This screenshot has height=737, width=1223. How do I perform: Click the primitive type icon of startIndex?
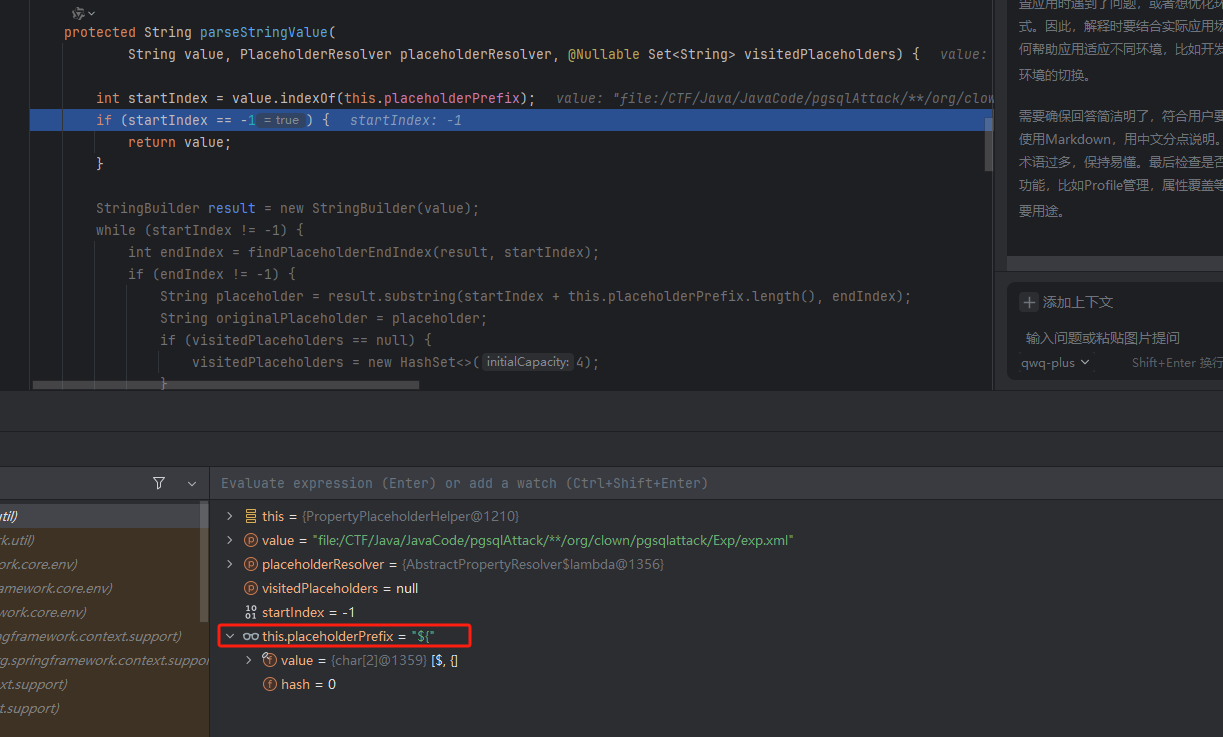251,612
